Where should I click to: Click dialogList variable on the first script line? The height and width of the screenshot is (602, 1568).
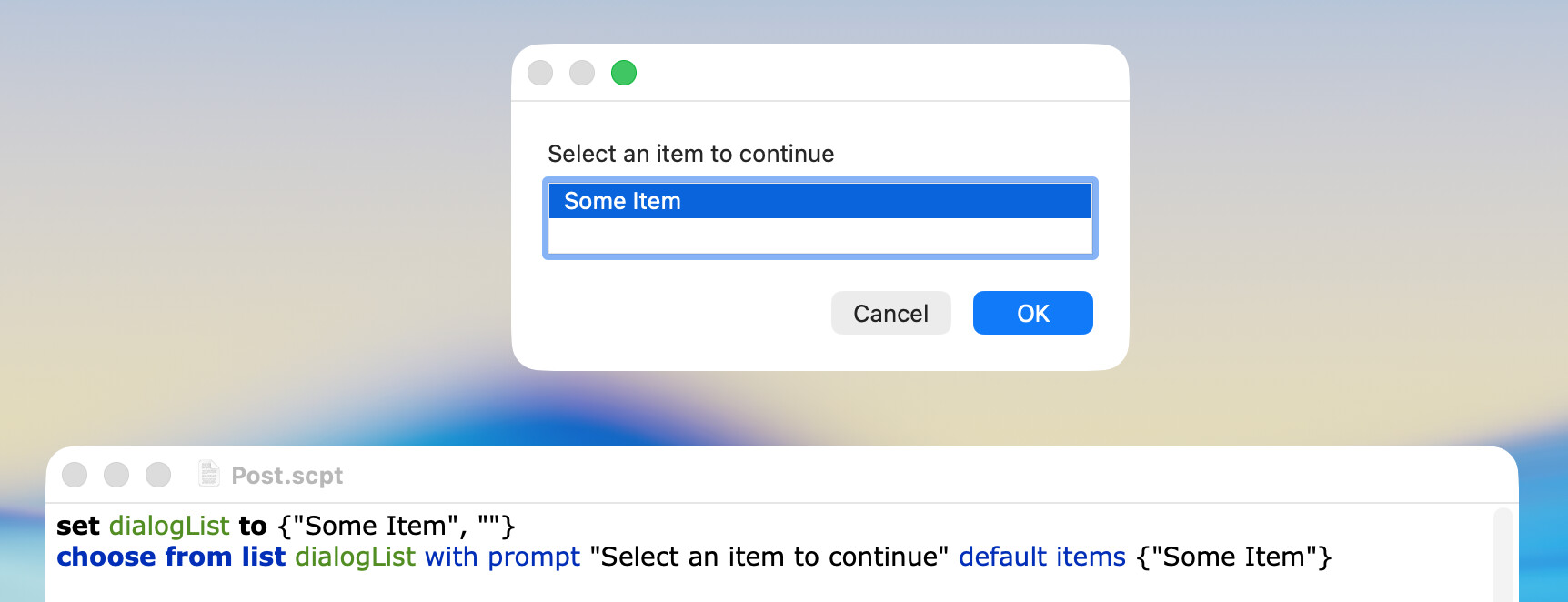(169, 526)
